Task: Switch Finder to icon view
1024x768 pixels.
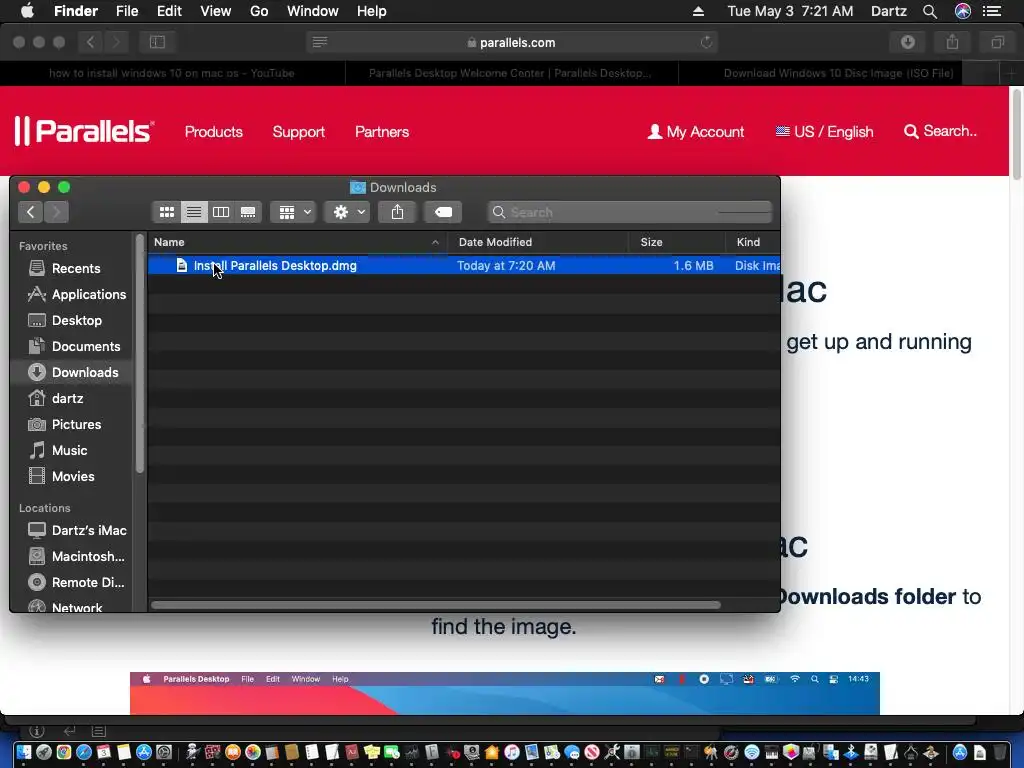Action: tap(167, 212)
